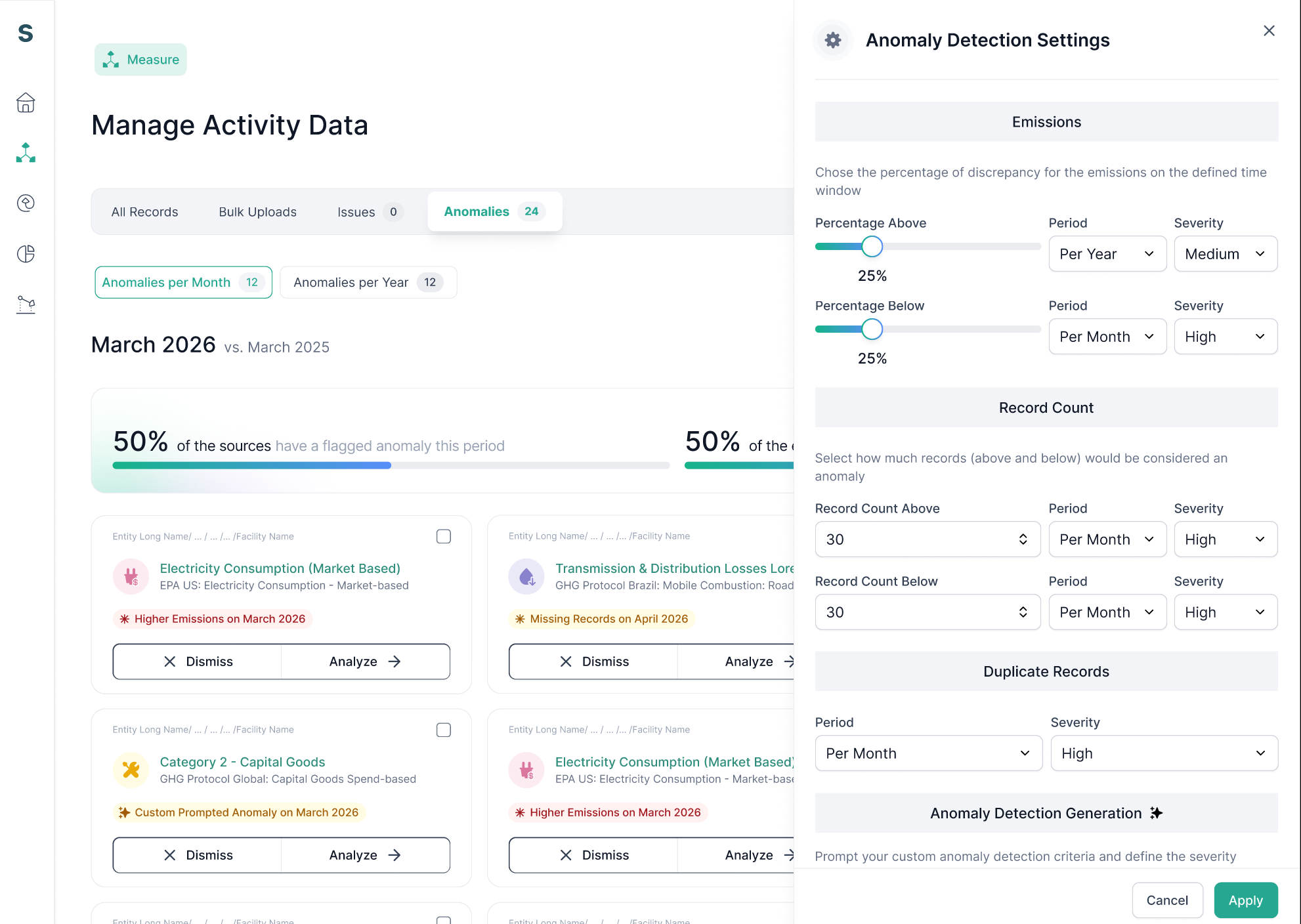Open the Category 2 - Capital Goods link
1301x924 pixels.
click(x=242, y=762)
